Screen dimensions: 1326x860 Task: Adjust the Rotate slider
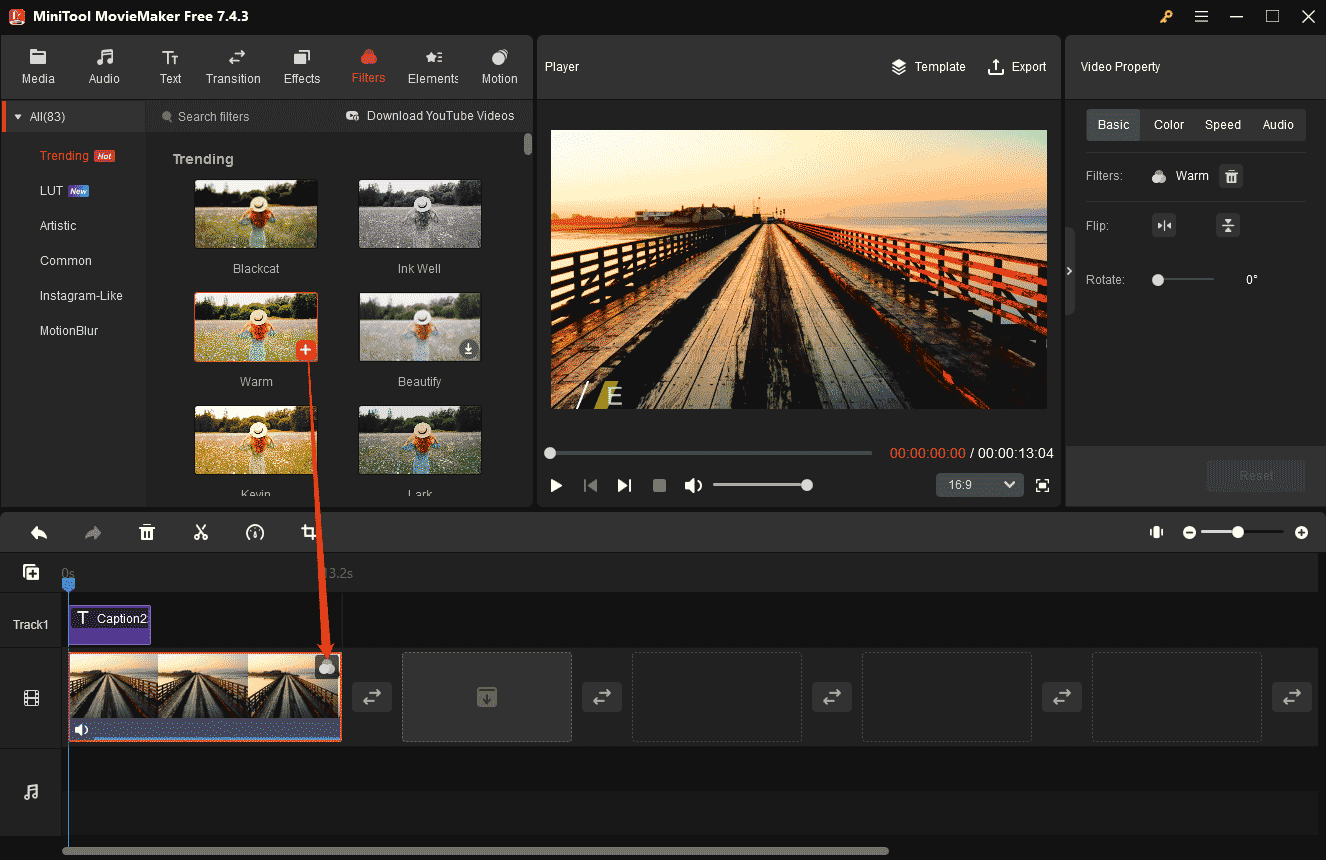(x=1184, y=280)
